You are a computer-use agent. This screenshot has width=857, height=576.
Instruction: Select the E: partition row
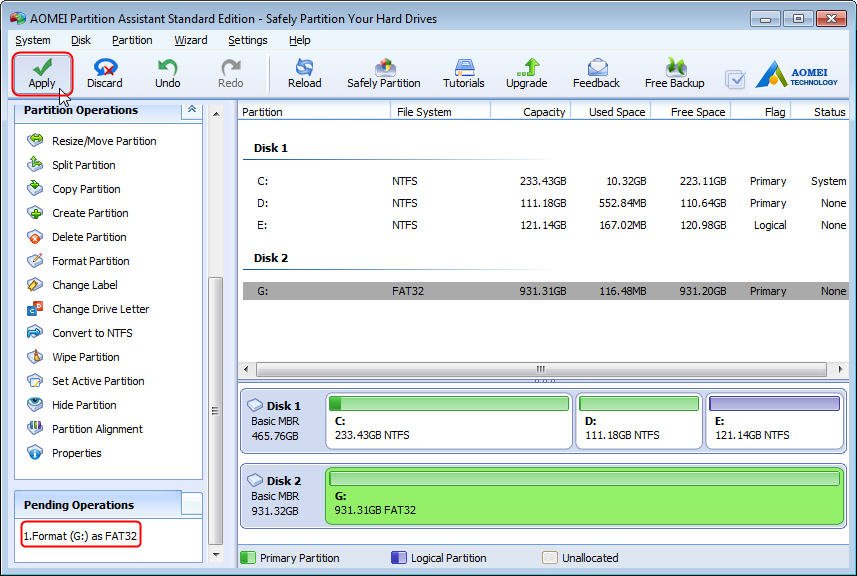(544, 225)
